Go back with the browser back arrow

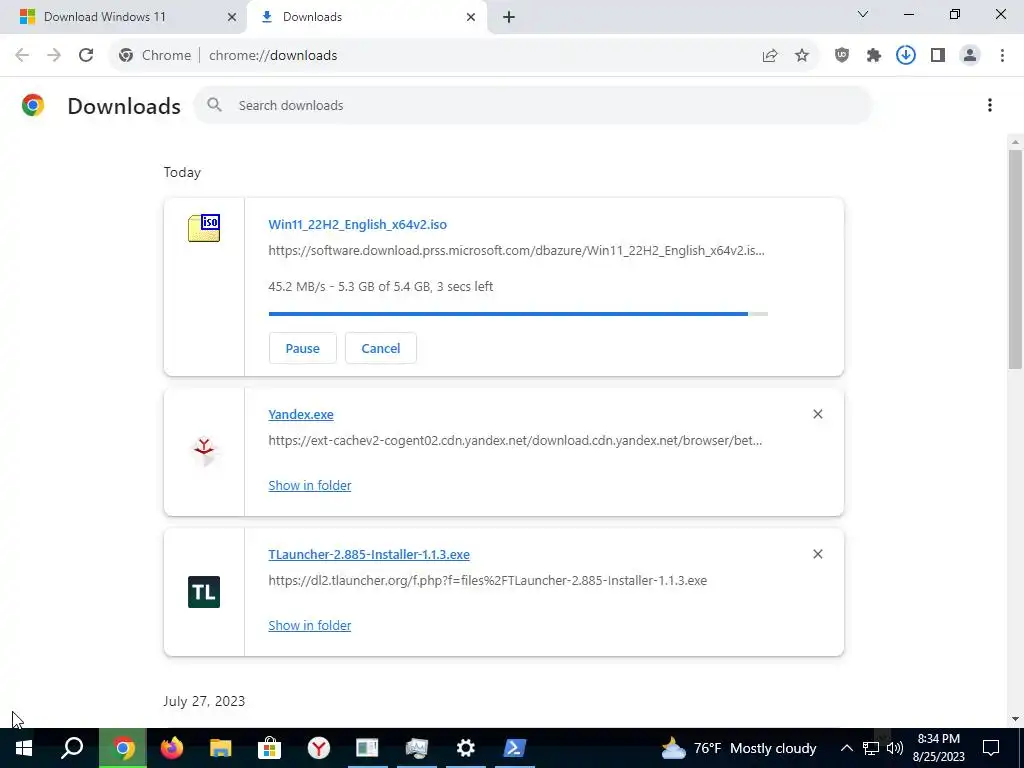22,55
